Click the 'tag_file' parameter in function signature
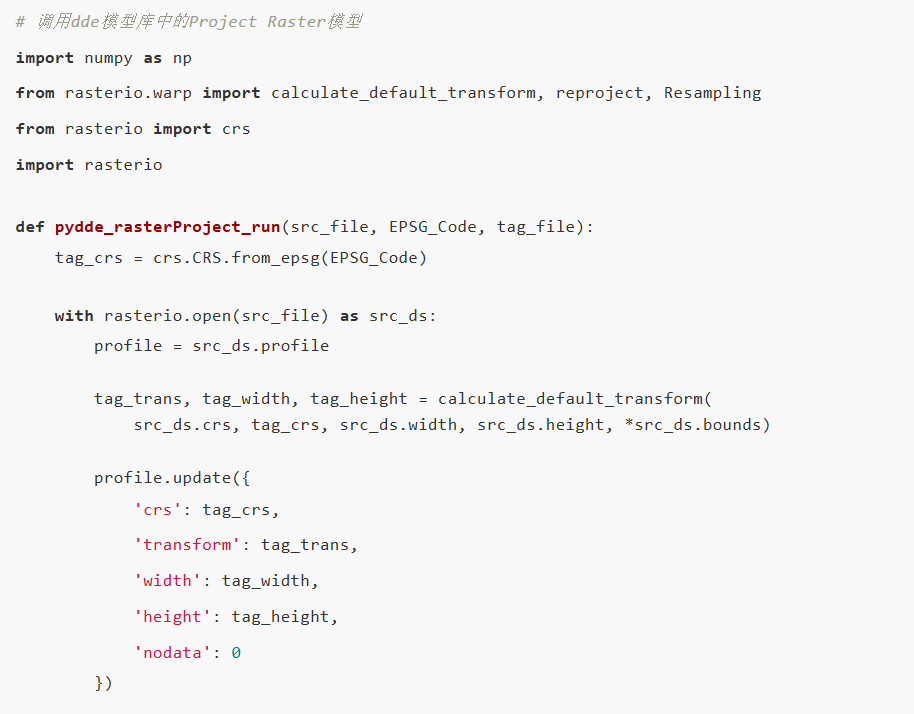 [x=536, y=227]
